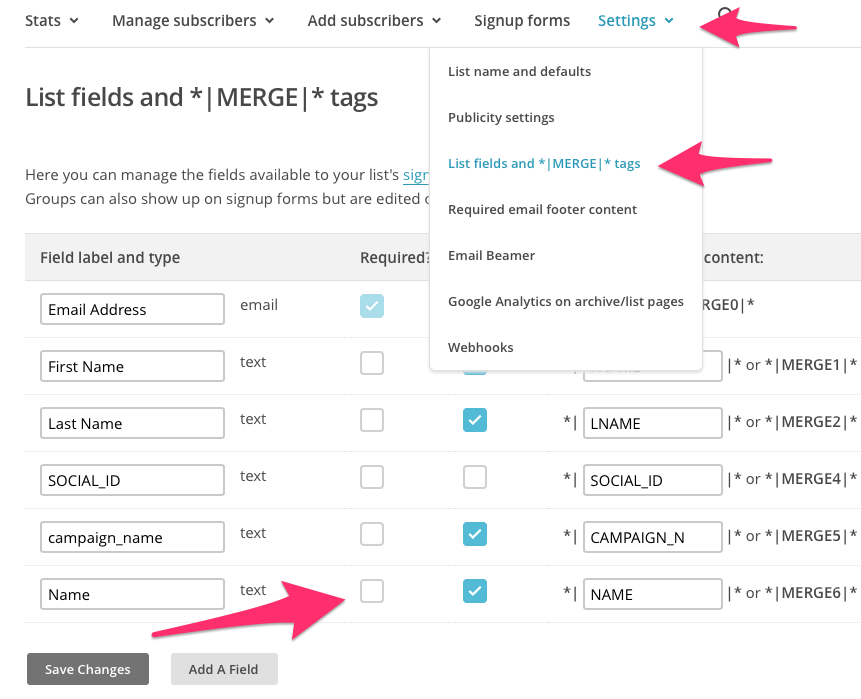Edit the CAMPAIGN_N merge tag field
This screenshot has height=699, width=861.
652,537
